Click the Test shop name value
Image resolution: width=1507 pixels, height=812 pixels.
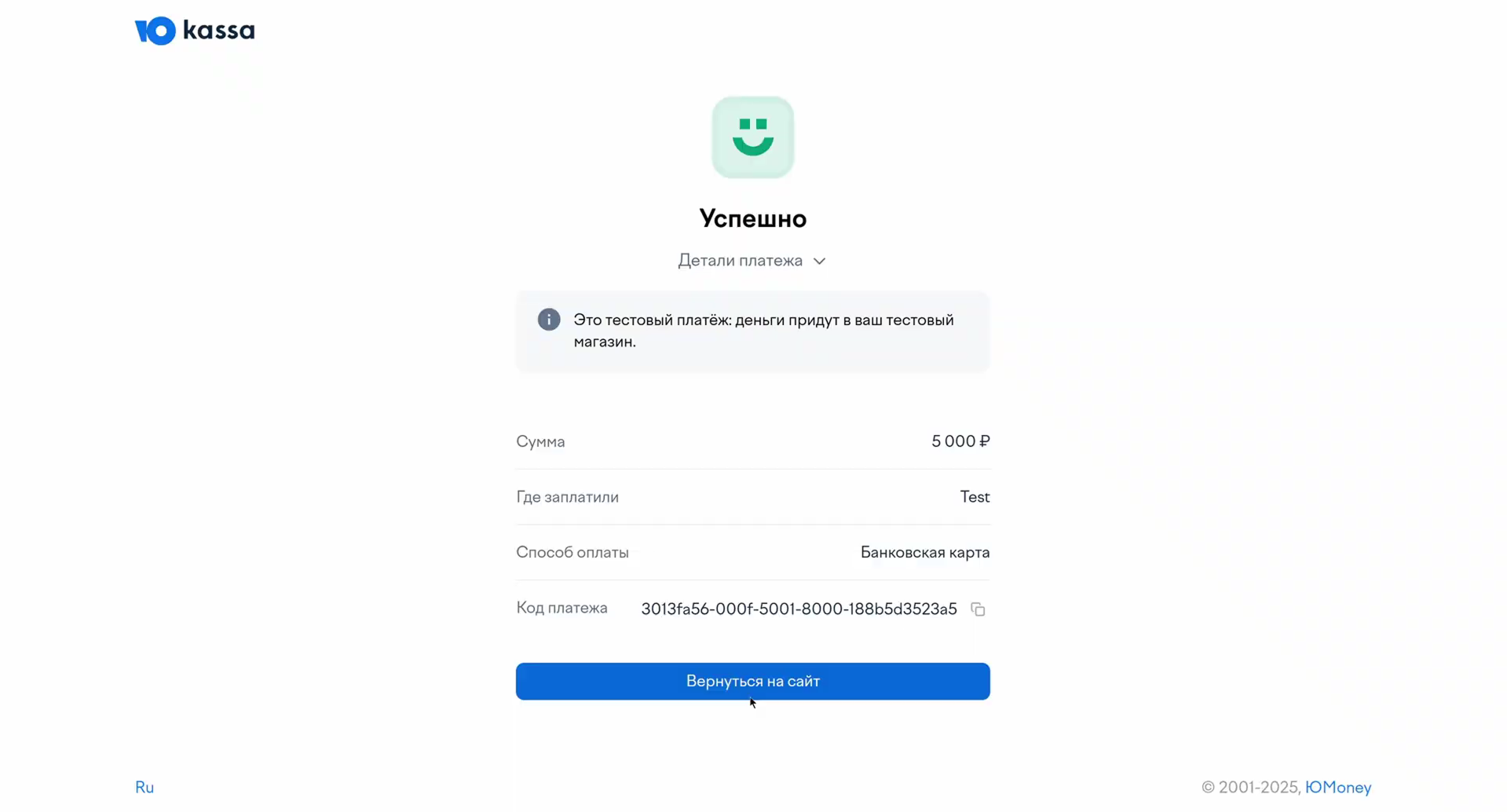point(975,497)
